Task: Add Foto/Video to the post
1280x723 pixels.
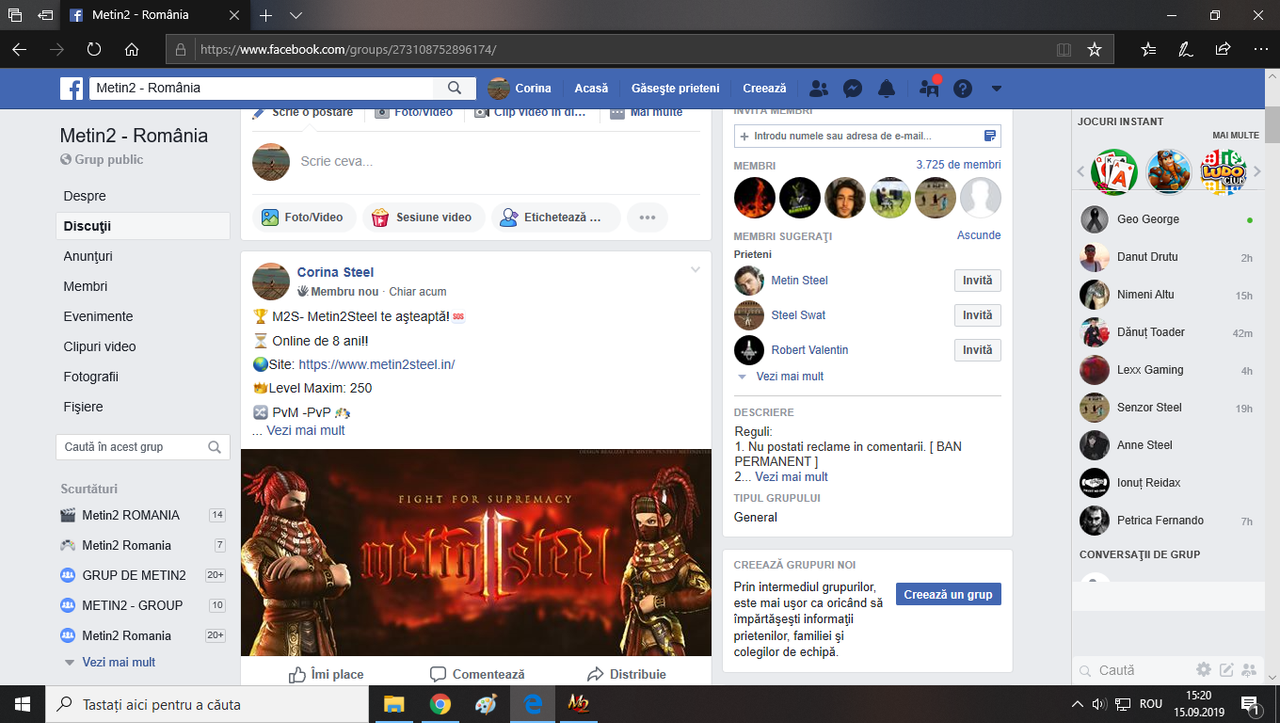Action: pos(302,217)
